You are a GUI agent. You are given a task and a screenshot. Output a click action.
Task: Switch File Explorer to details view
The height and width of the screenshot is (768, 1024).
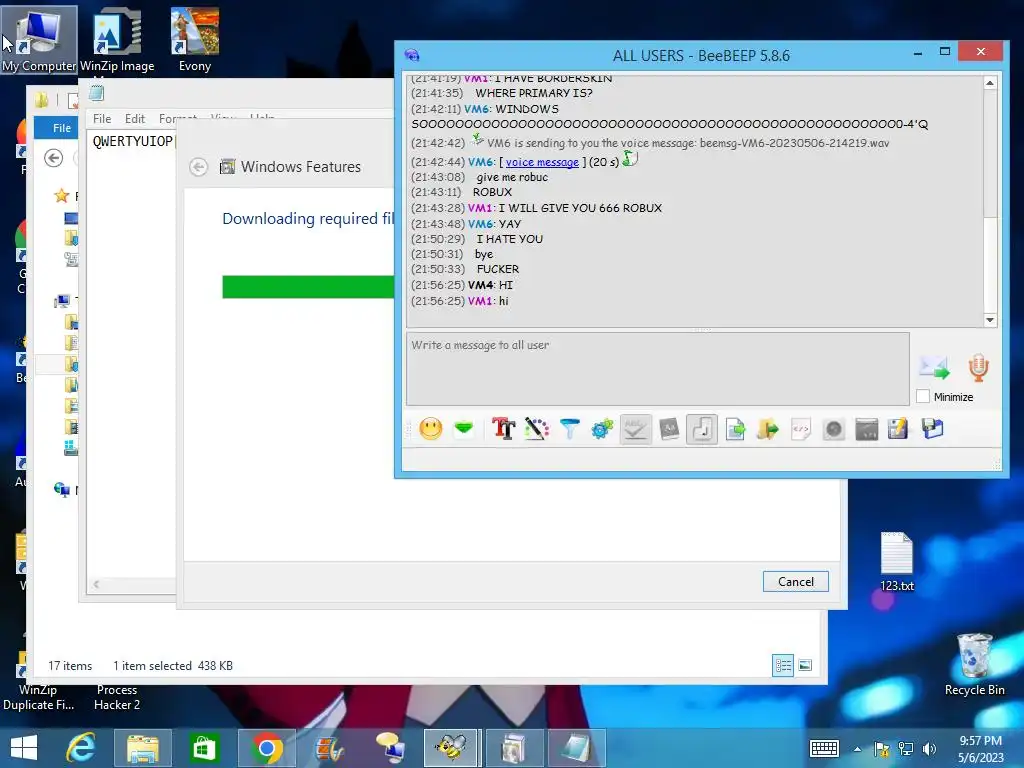783,665
